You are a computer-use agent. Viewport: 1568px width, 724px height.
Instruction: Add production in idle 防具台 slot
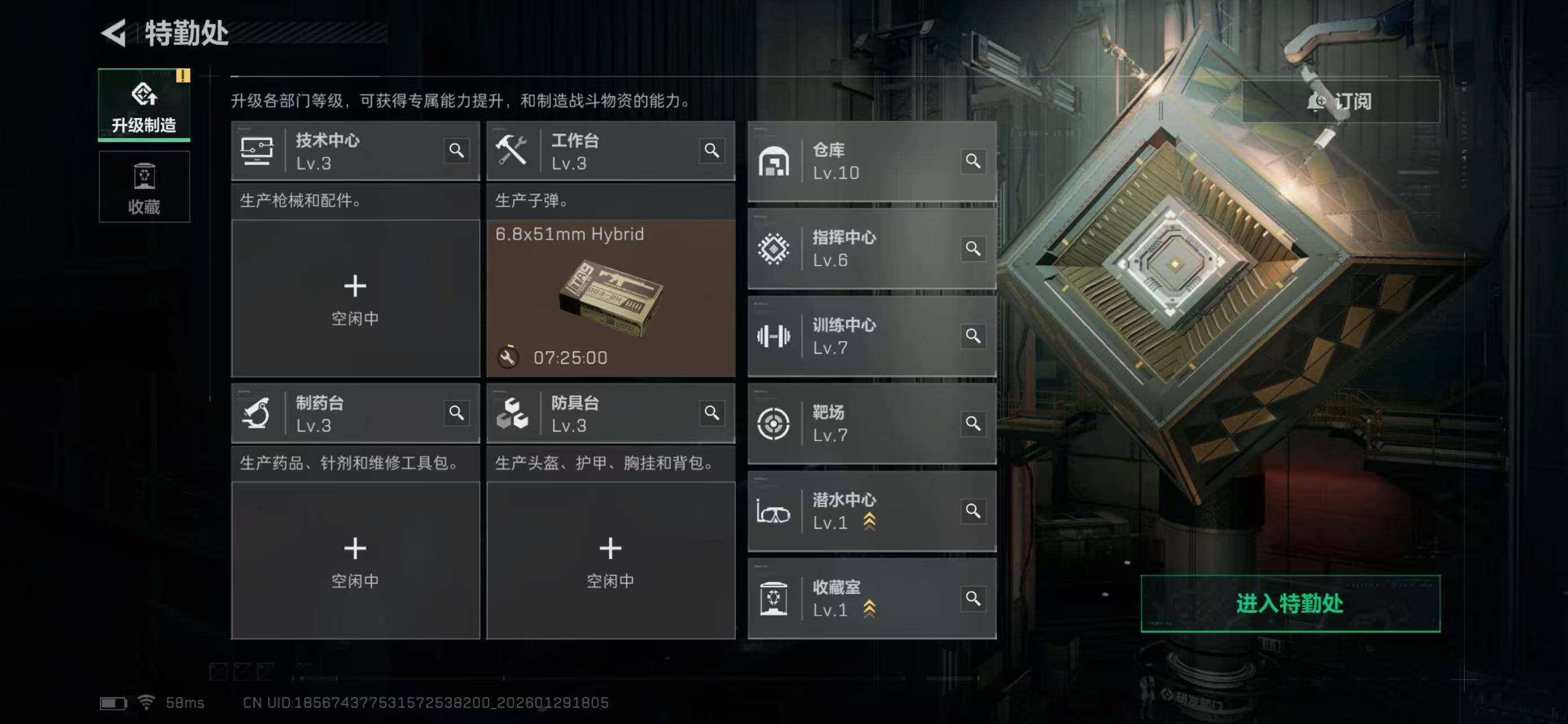[x=610, y=561]
